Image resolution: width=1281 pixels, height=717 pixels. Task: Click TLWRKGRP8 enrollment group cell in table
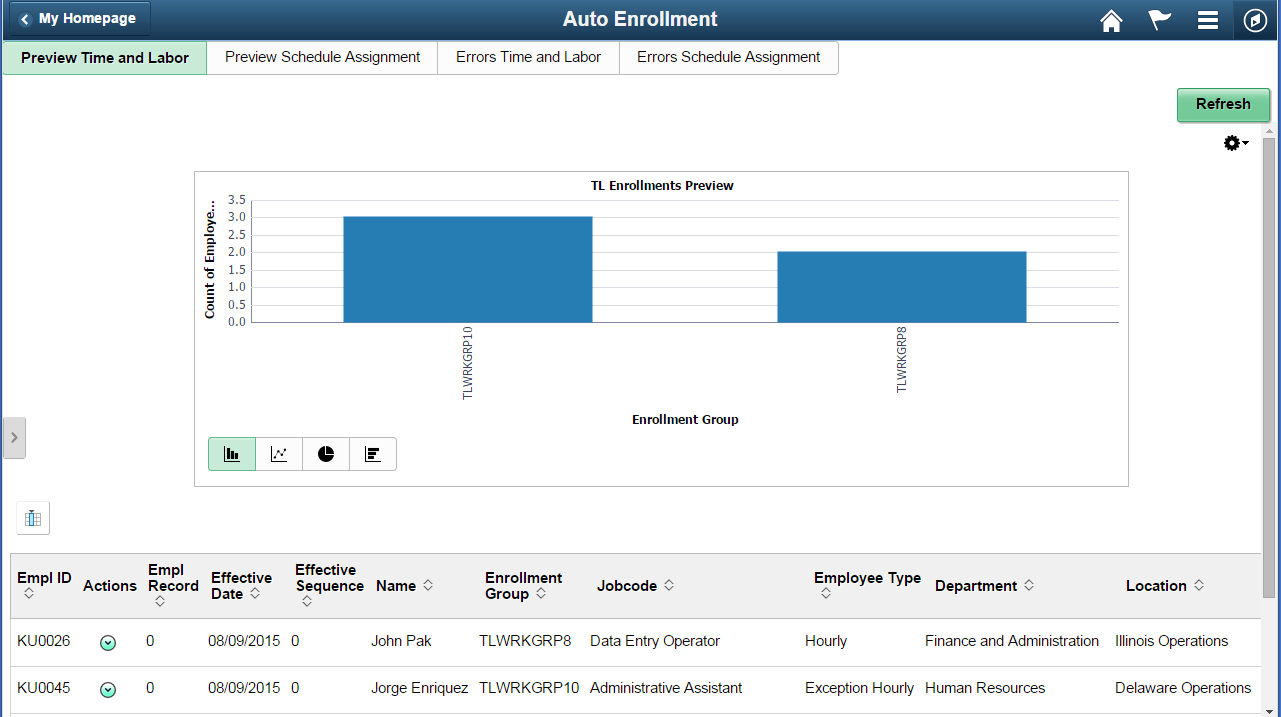point(525,641)
